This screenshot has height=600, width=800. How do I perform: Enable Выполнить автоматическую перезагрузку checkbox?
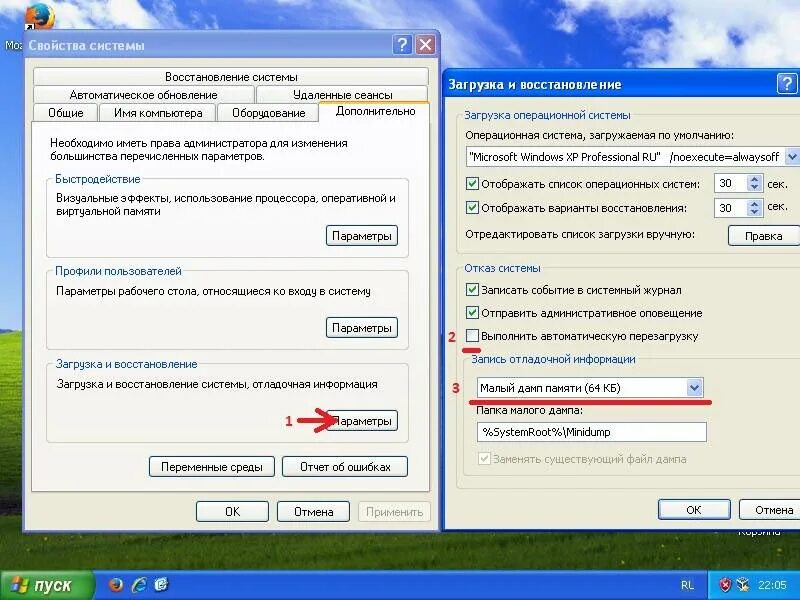coord(472,336)
